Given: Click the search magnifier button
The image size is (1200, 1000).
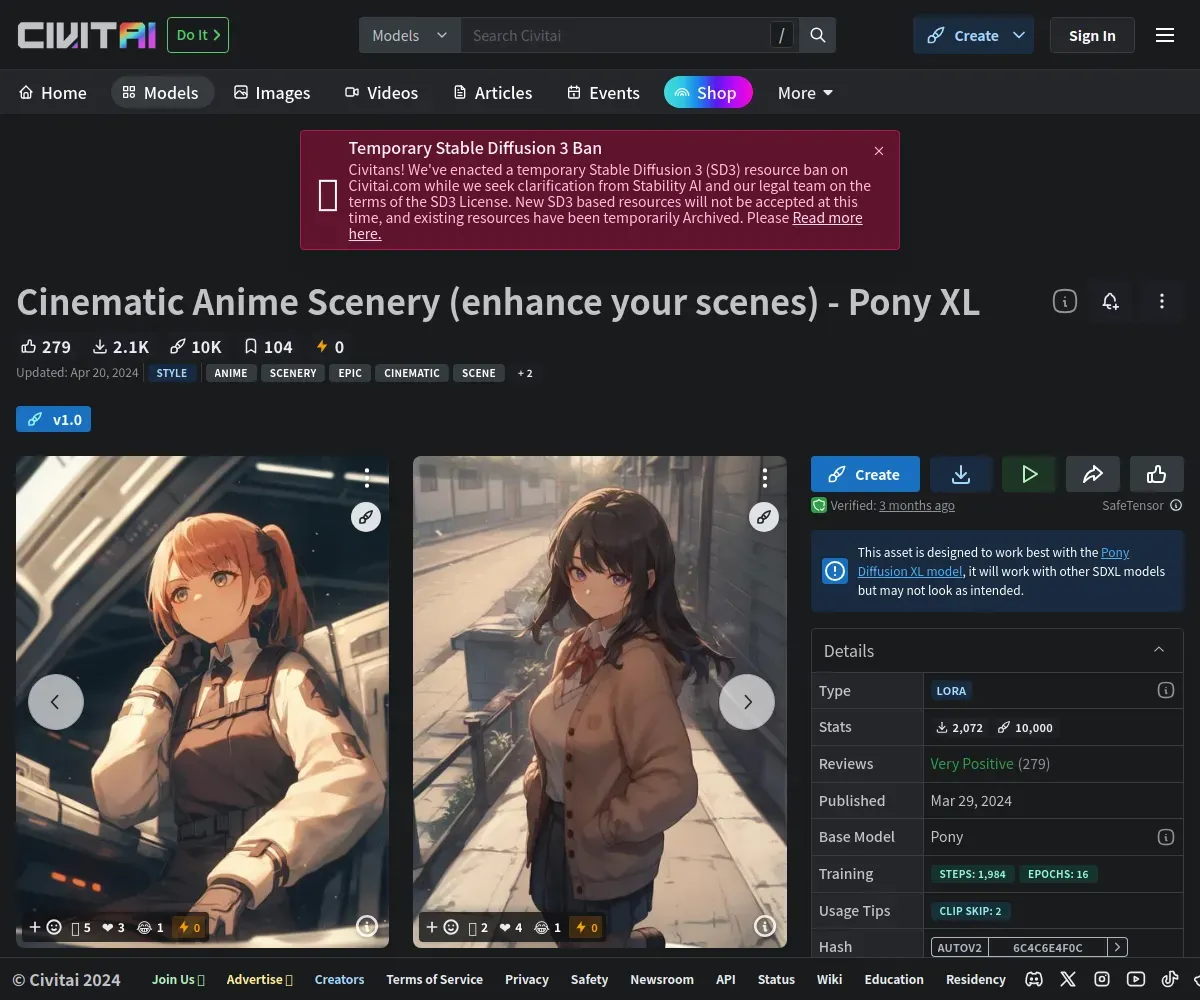Looking at the screenshot, I should click(x=818, y=35).
